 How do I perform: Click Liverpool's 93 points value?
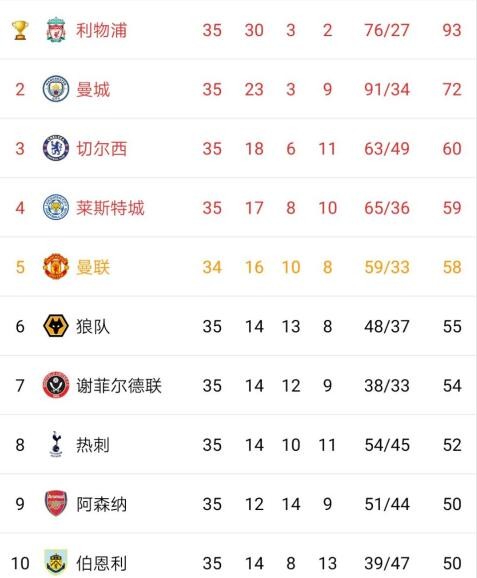[452, 30]
